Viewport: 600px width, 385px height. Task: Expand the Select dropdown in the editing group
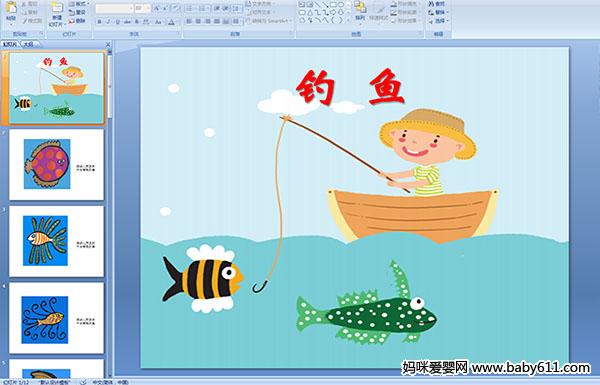click(x=439, y=21)
